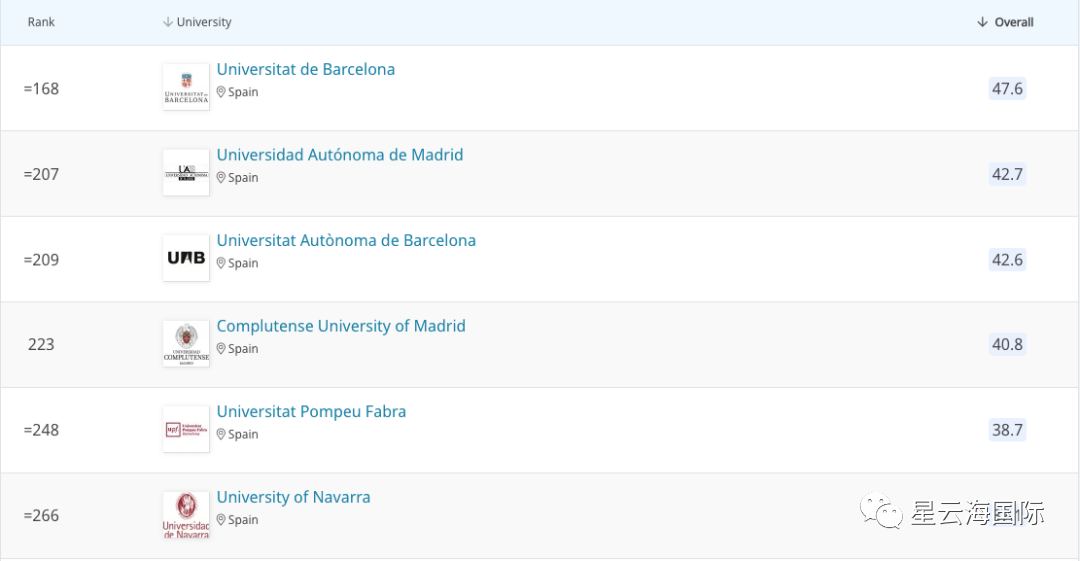Click the 38.7 overall score badge
The image size is (1080, 561).
coord(1007,430)
